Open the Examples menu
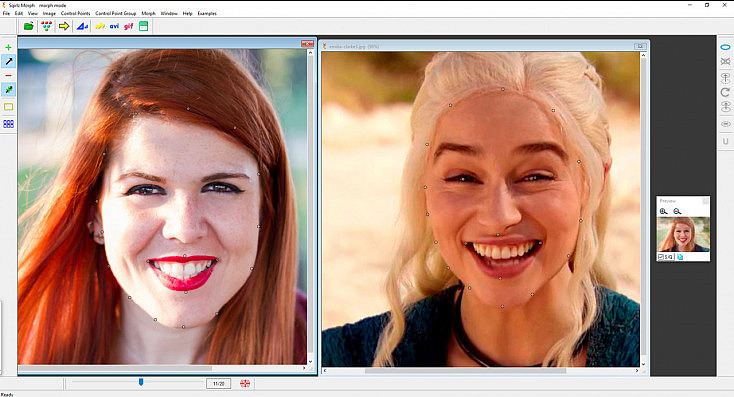Screen dimensions: 734x397 (207, 13)
